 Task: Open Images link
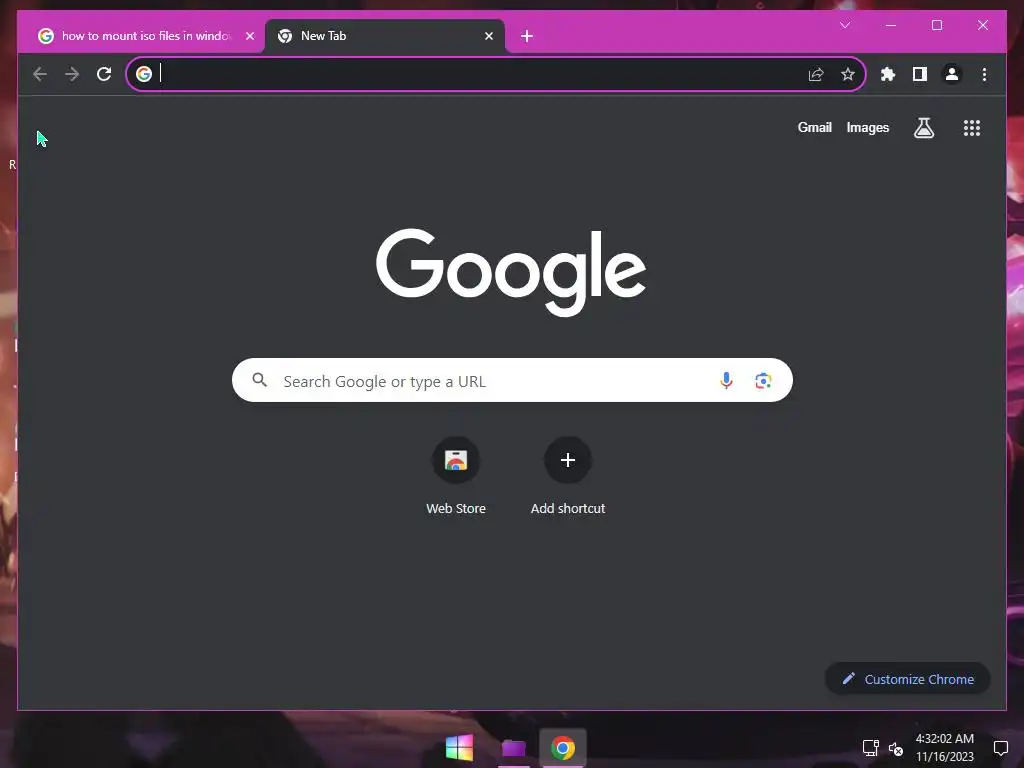(x=867, y=128)
